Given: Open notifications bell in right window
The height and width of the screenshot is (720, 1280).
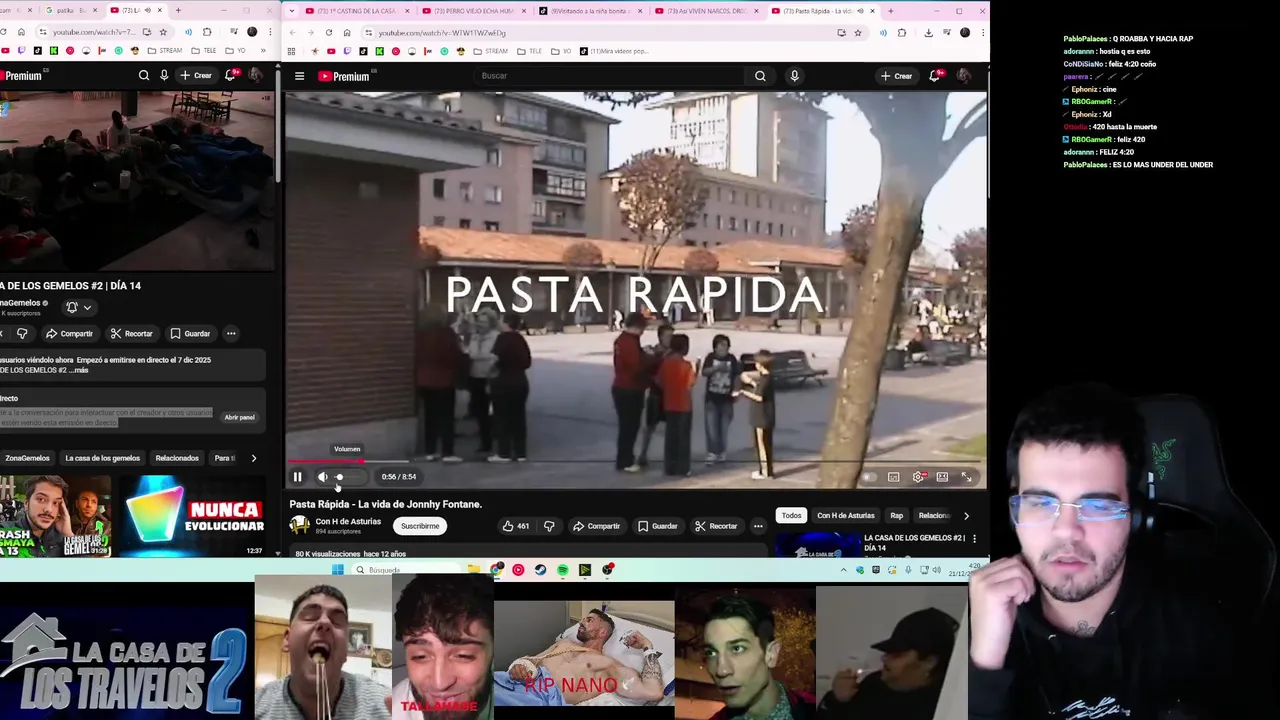Looking at the screenshot, I should point(934,76).
